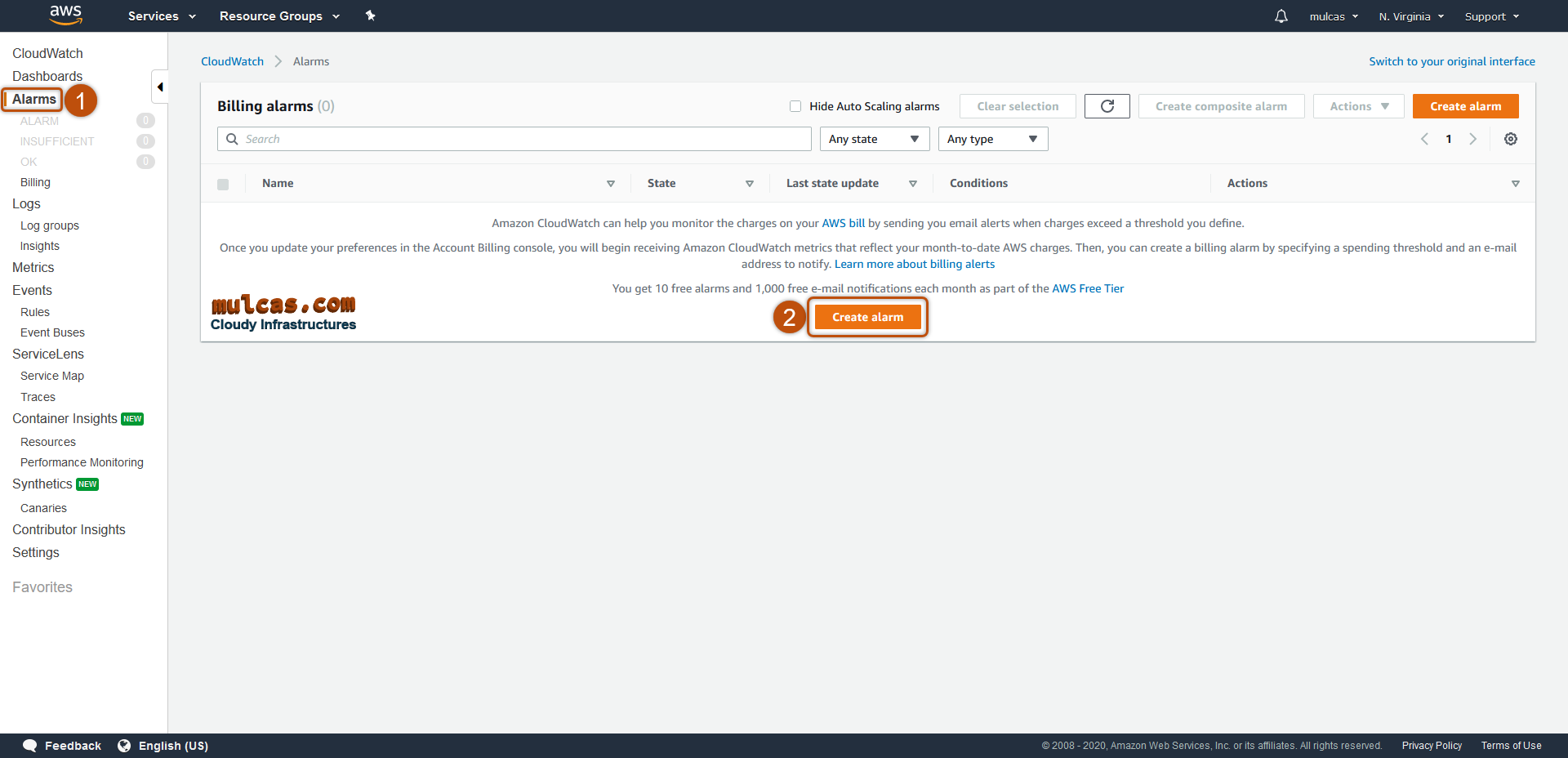Click the AWS logo home icon

point(65,15)
